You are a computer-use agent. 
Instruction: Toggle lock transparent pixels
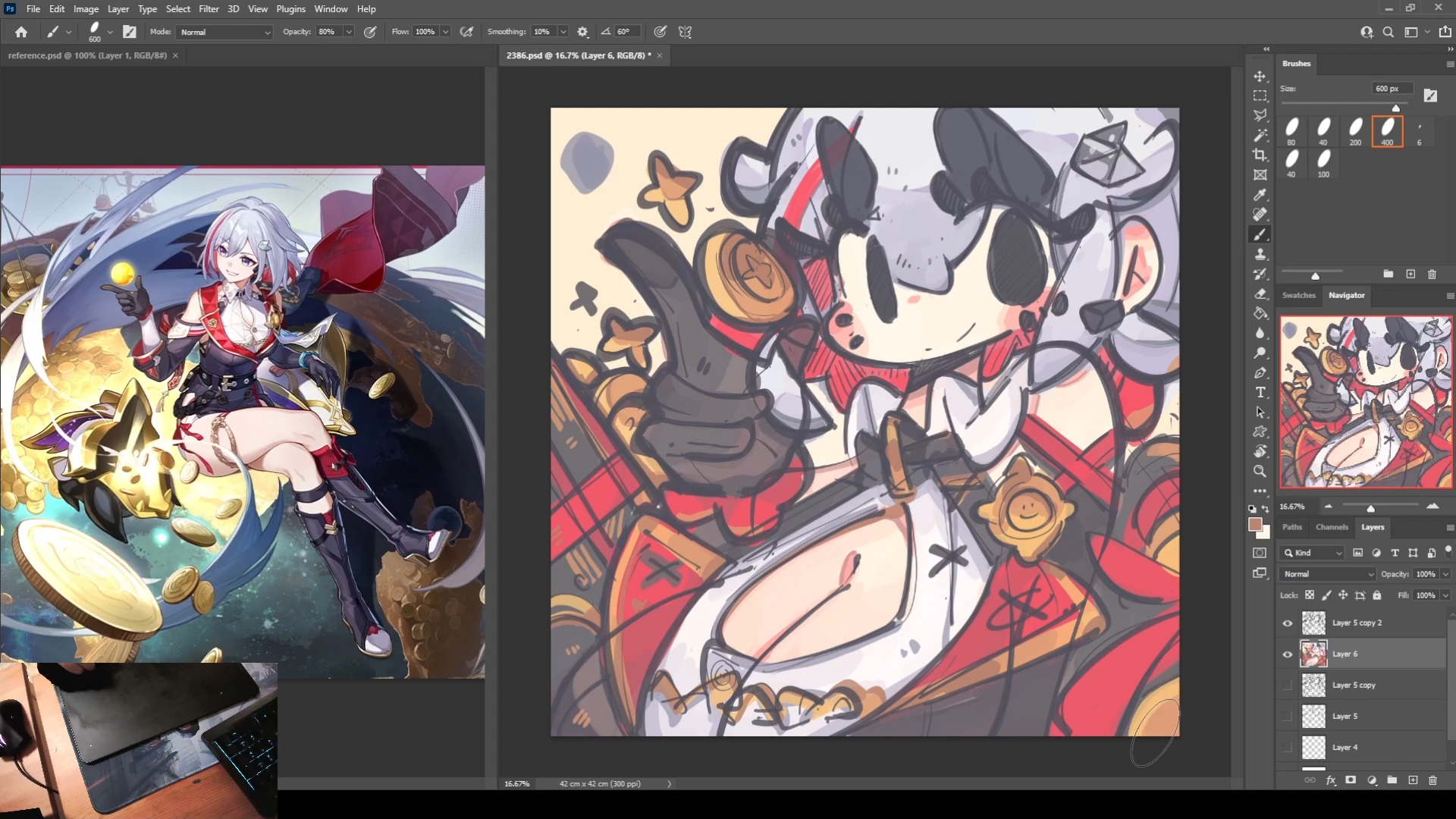(x=1310, y=595)
